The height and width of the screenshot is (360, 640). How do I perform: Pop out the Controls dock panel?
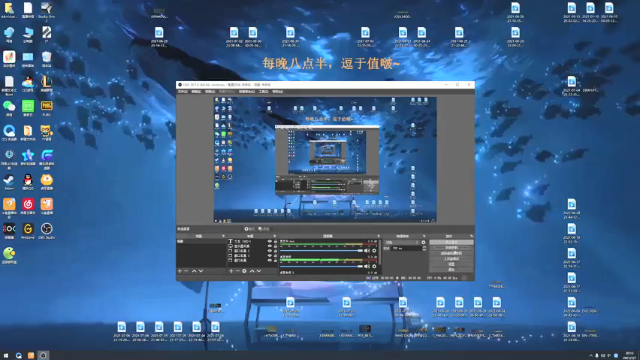(x=472, y=236)
